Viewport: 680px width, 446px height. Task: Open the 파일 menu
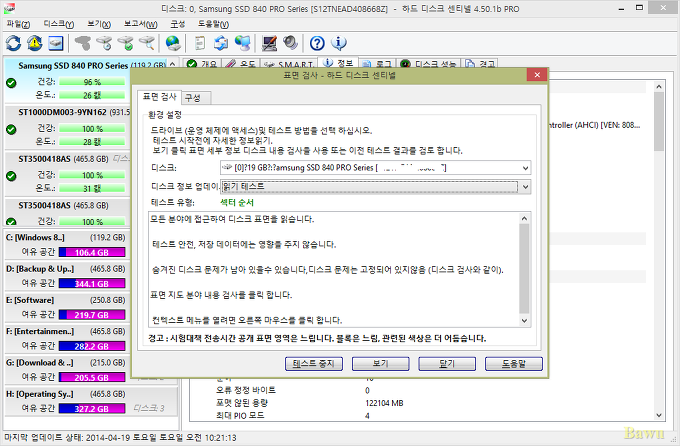[x=19, y=24]
